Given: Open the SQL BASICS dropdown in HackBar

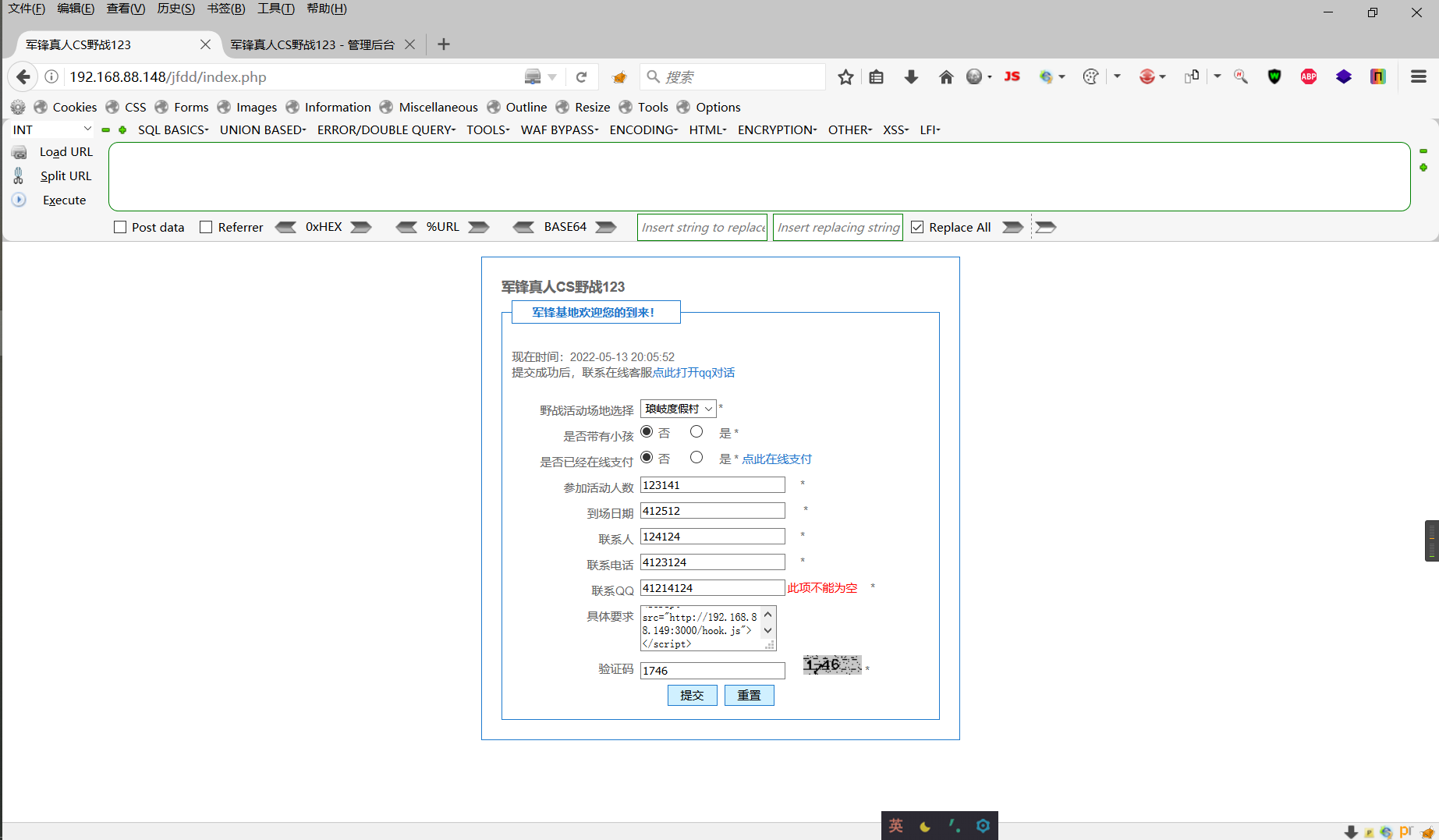Looking at the screenshot, I should click(x=172, y=129).
